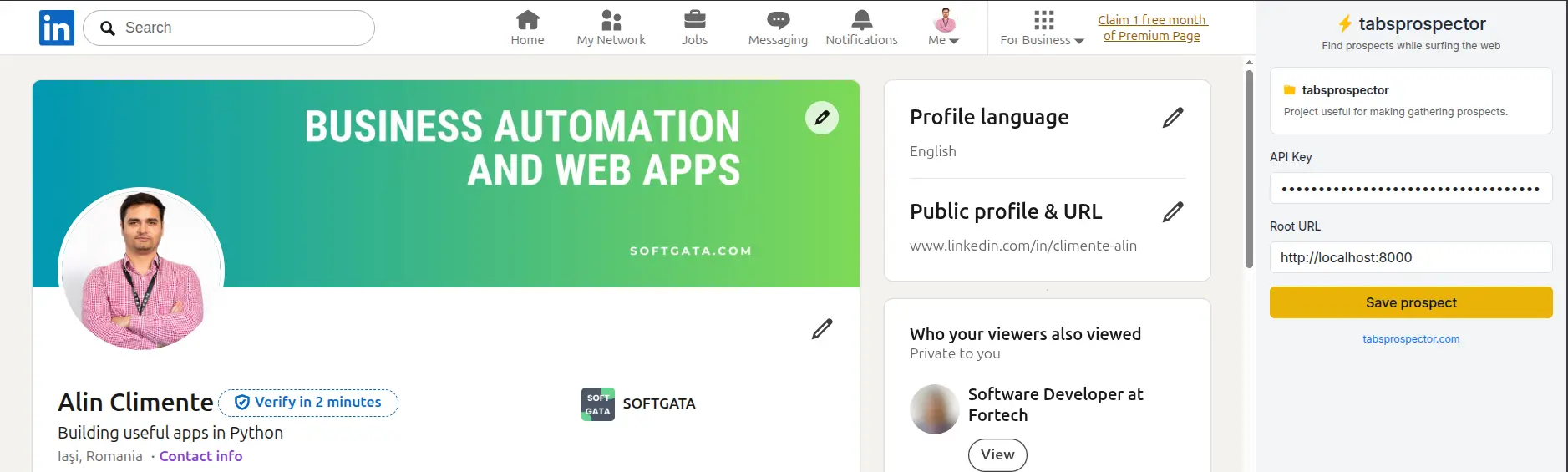Open tabsprospector.com link

[x=1411, y=339]
